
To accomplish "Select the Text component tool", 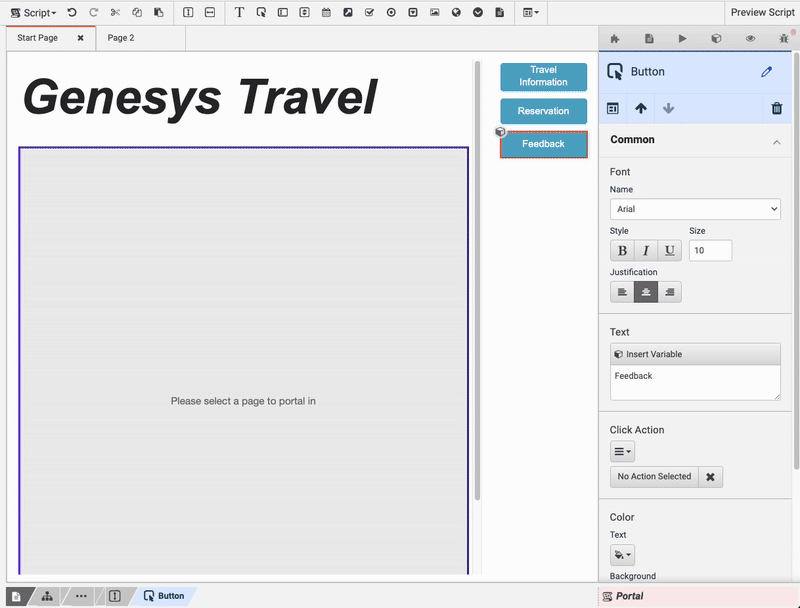I will [x=239, y=12].
